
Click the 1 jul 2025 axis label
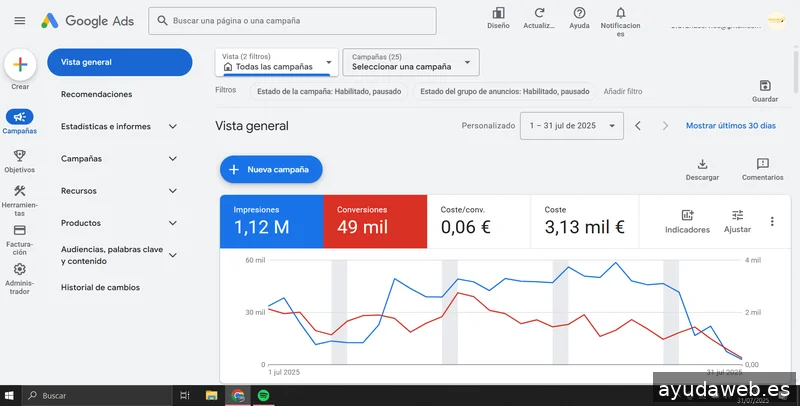(284, 372)
